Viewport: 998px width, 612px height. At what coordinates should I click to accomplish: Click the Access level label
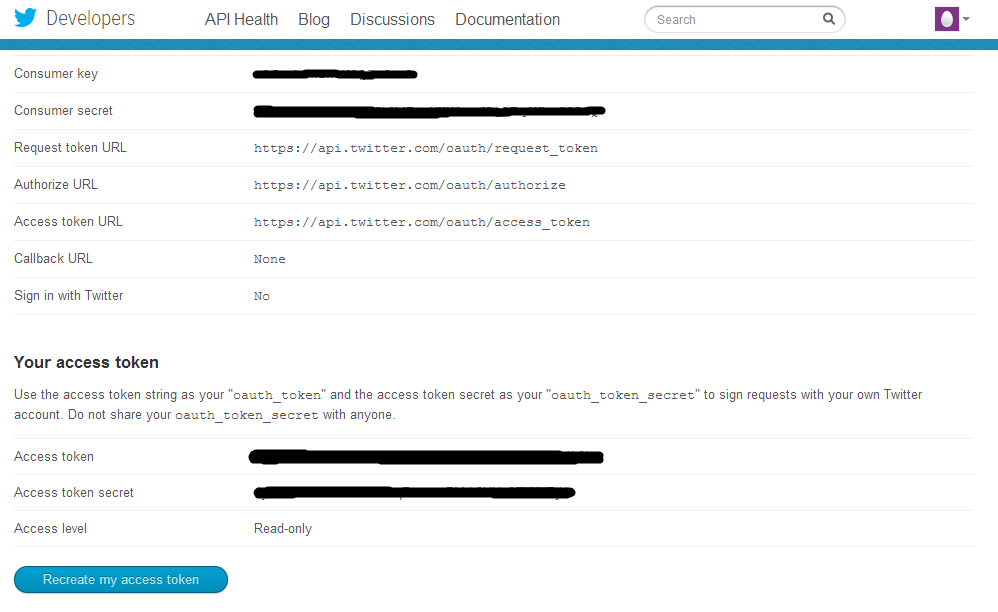pyautogui.click(x=50, y=529)
